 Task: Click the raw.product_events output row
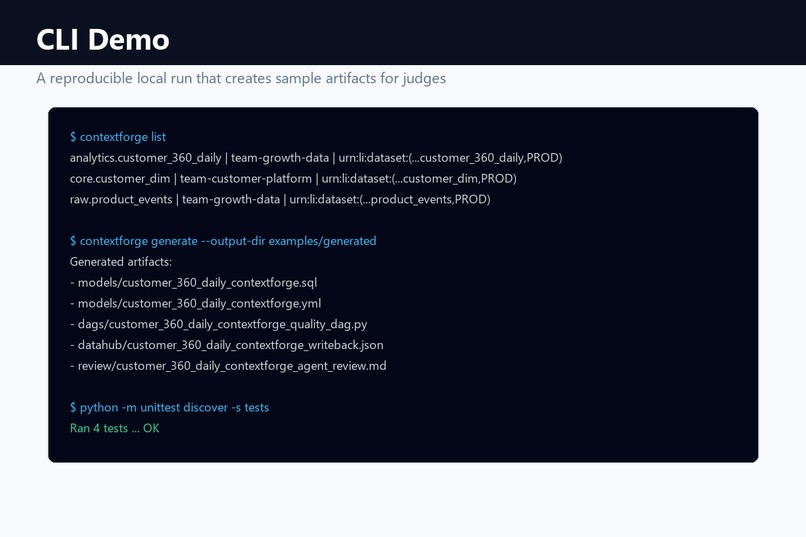pos(280,199)
